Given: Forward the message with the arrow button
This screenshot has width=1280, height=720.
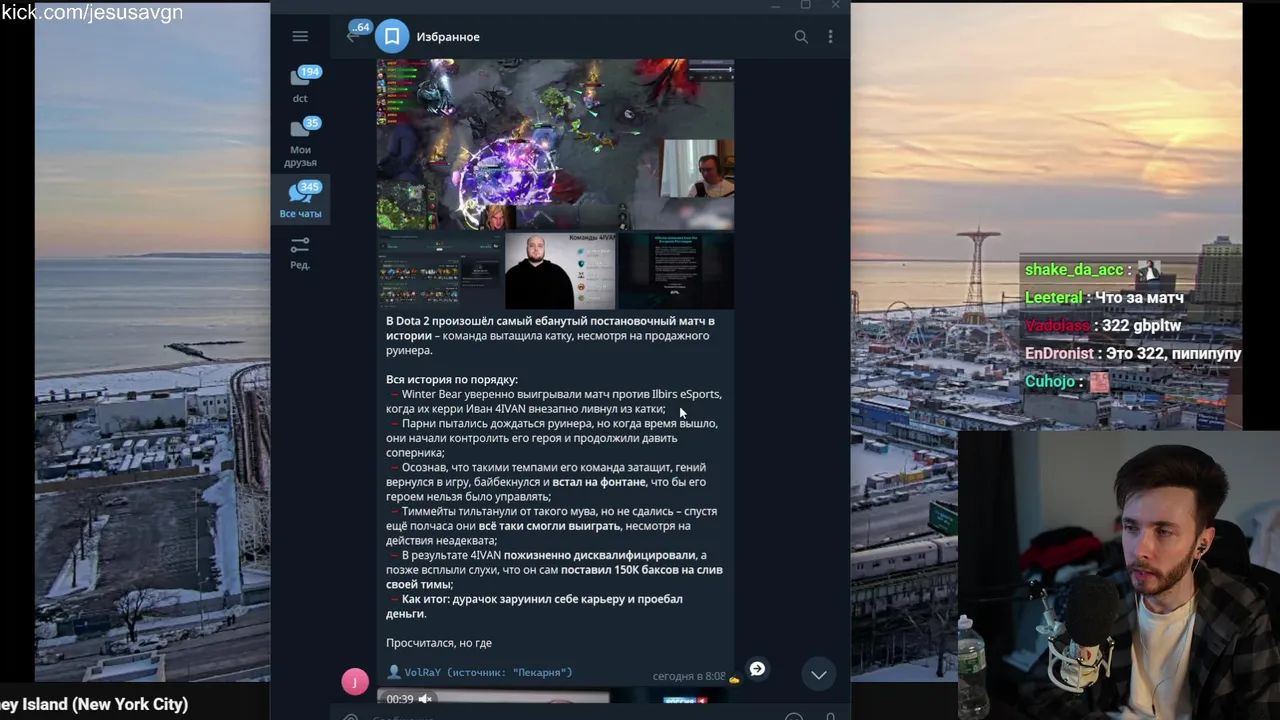Looking at the screenshot, I should (757, 669).
